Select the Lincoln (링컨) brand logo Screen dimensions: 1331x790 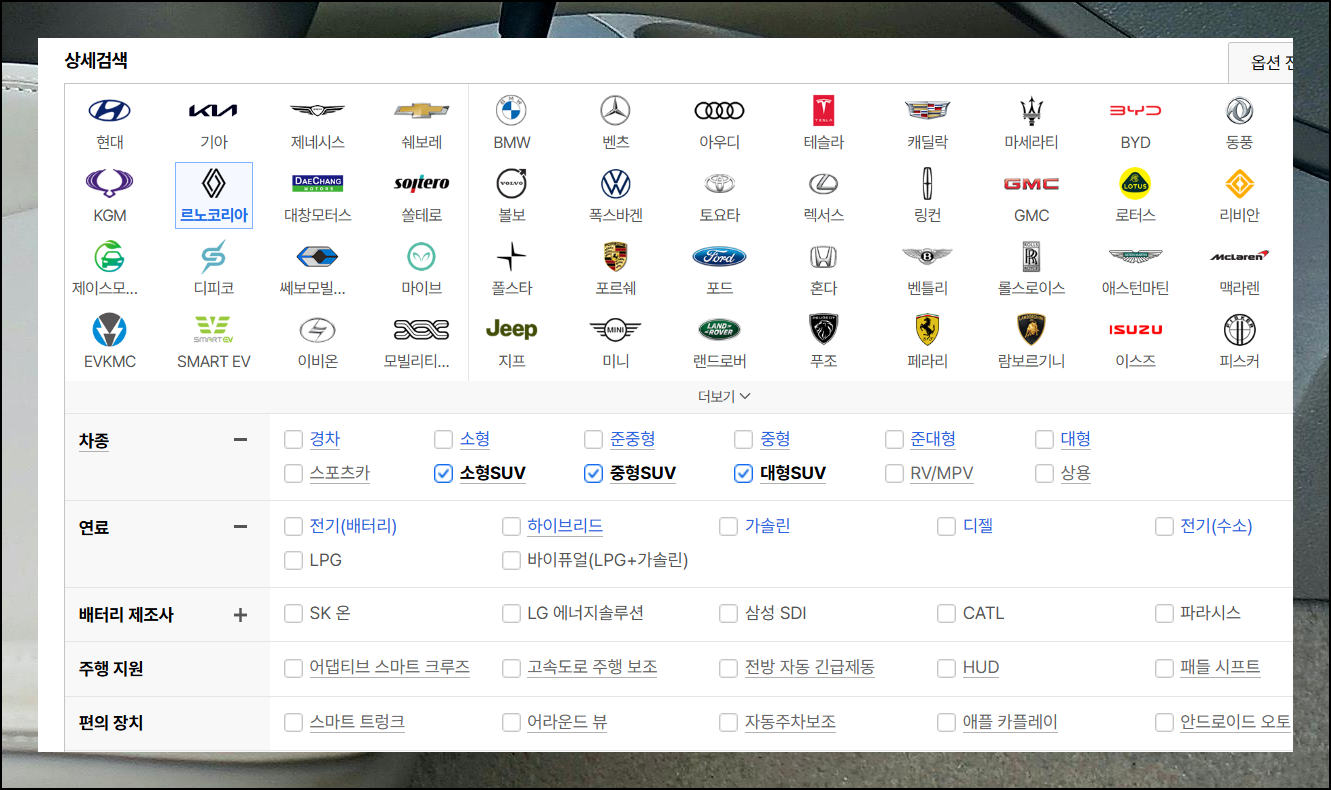click(928, 184)
